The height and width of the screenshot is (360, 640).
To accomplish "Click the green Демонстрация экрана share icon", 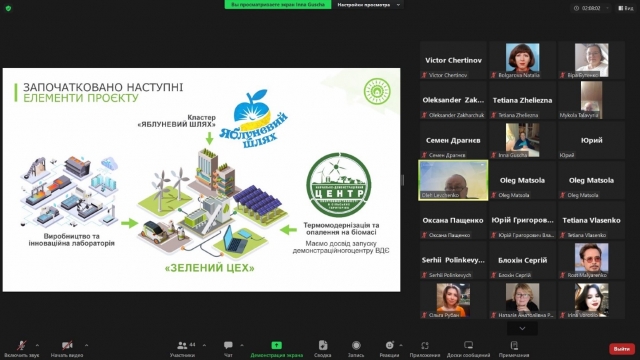I will click(x=276, y=345).
